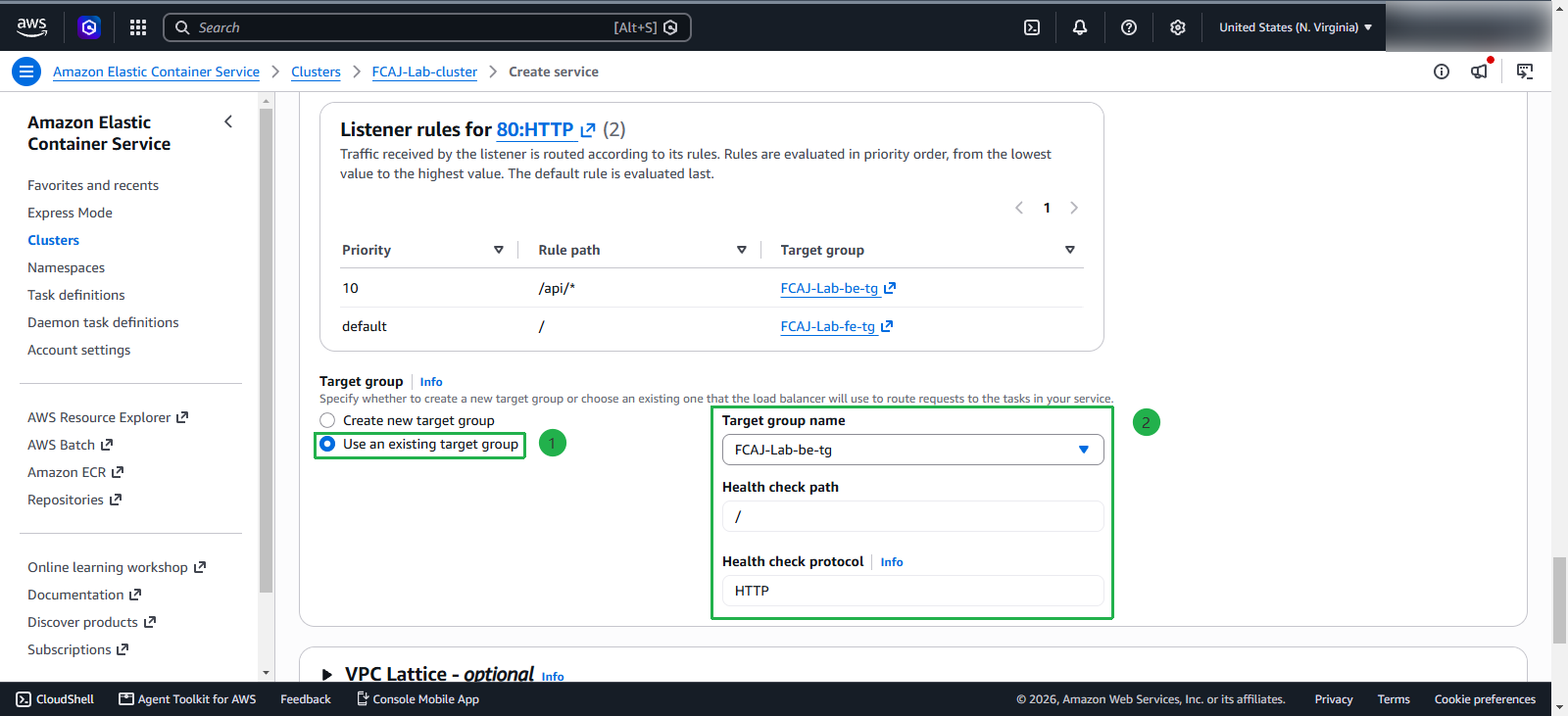The image size is (1568, 716).
Task: Expand the VPC Lattice optional section
Action: 327,675
